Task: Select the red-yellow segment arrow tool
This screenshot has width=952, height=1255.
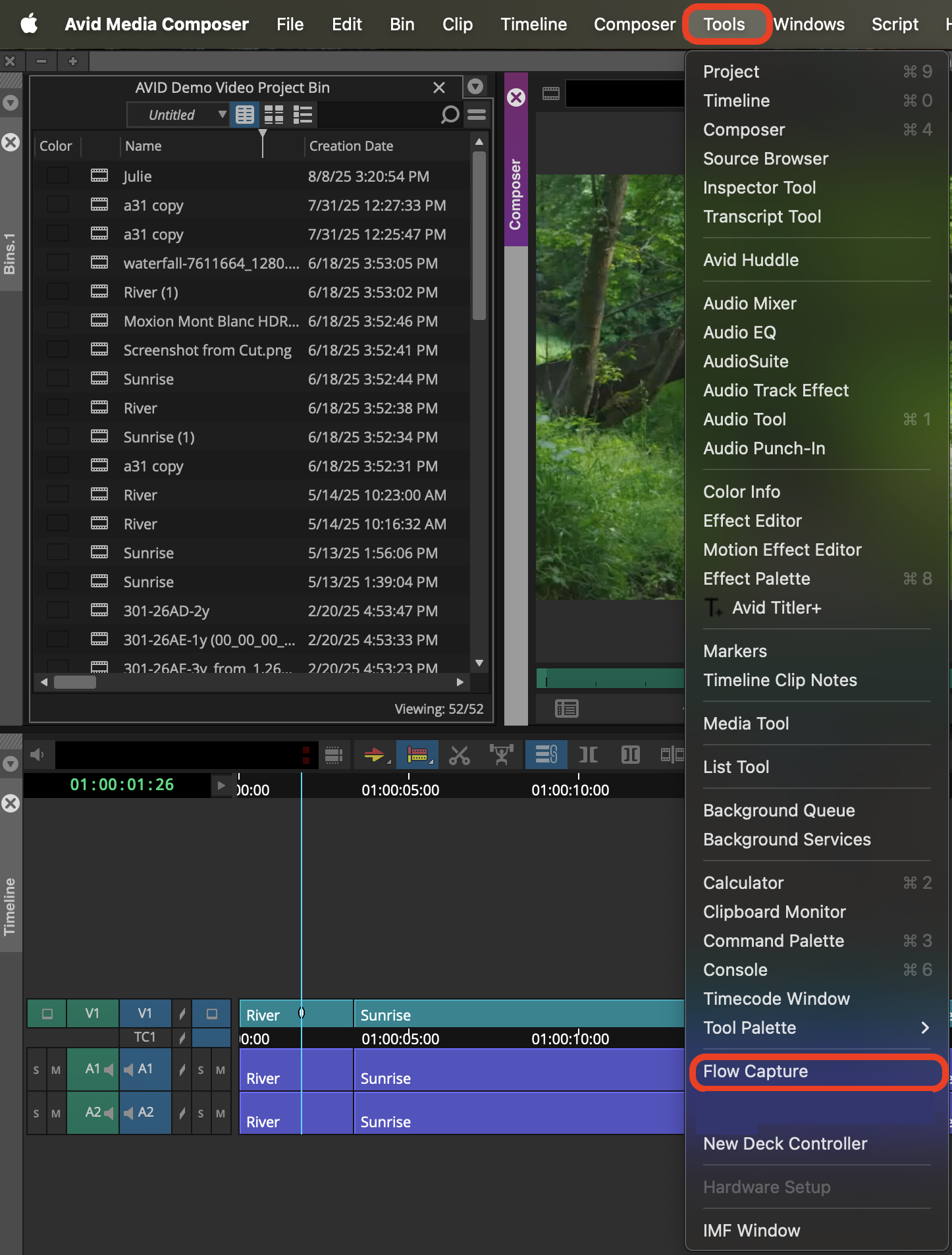Action: [375, 755]
